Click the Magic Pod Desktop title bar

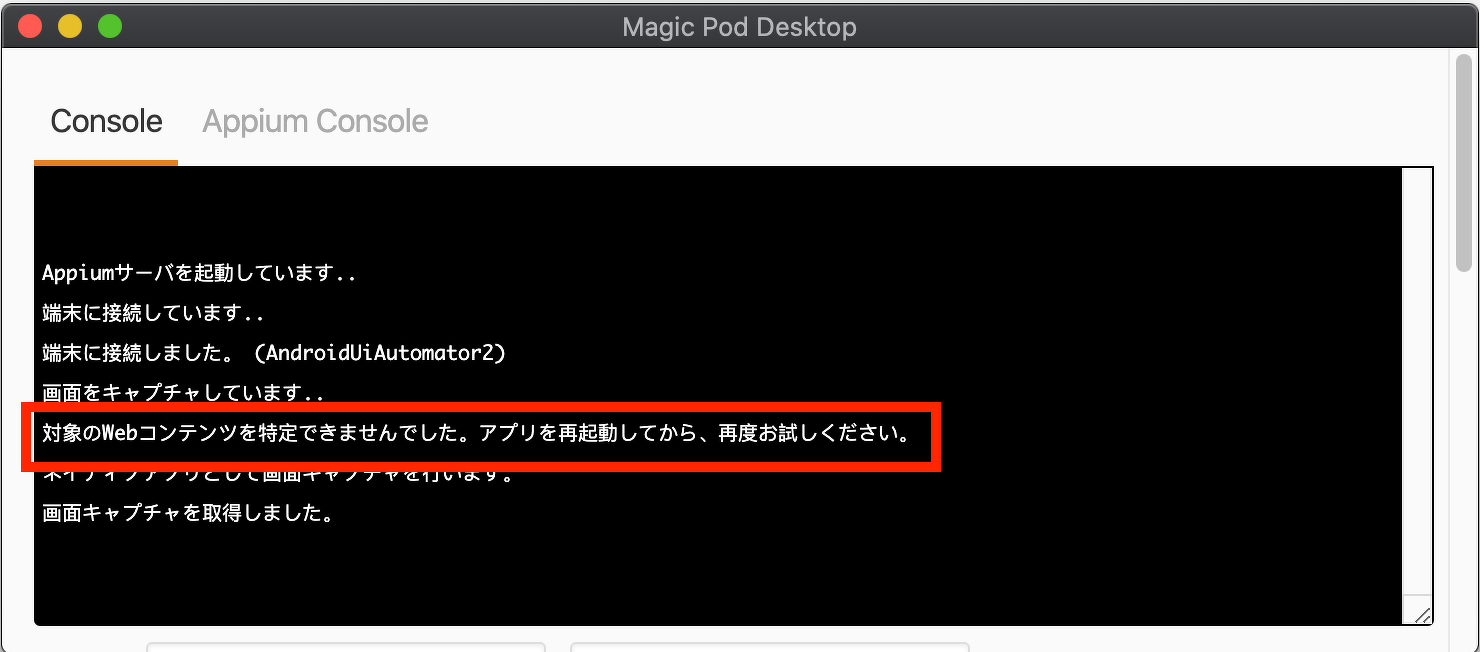coord(739,26)
